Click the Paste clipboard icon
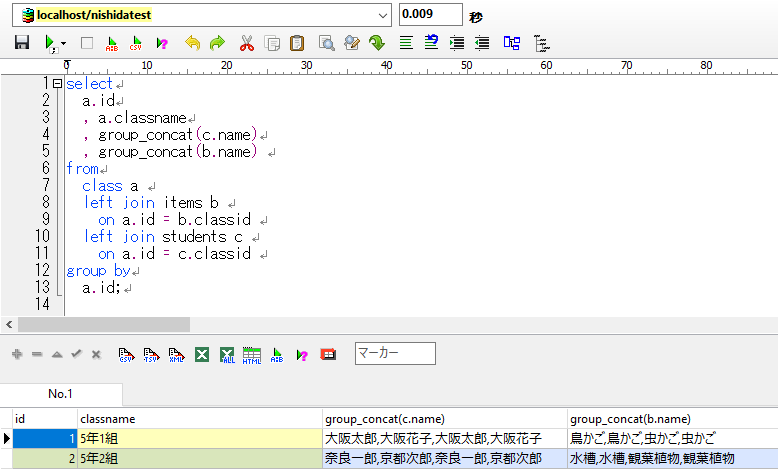 297,43
